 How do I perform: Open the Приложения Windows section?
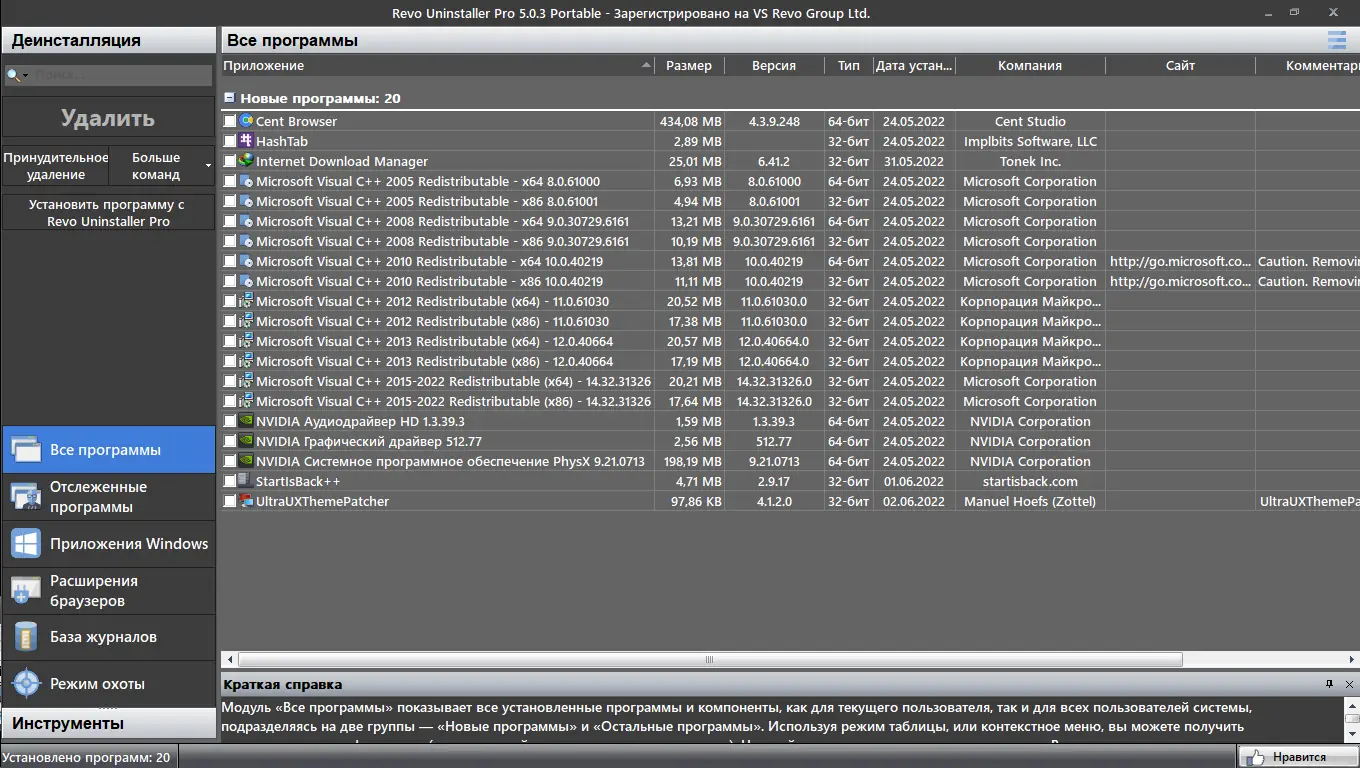click(108, 544)
